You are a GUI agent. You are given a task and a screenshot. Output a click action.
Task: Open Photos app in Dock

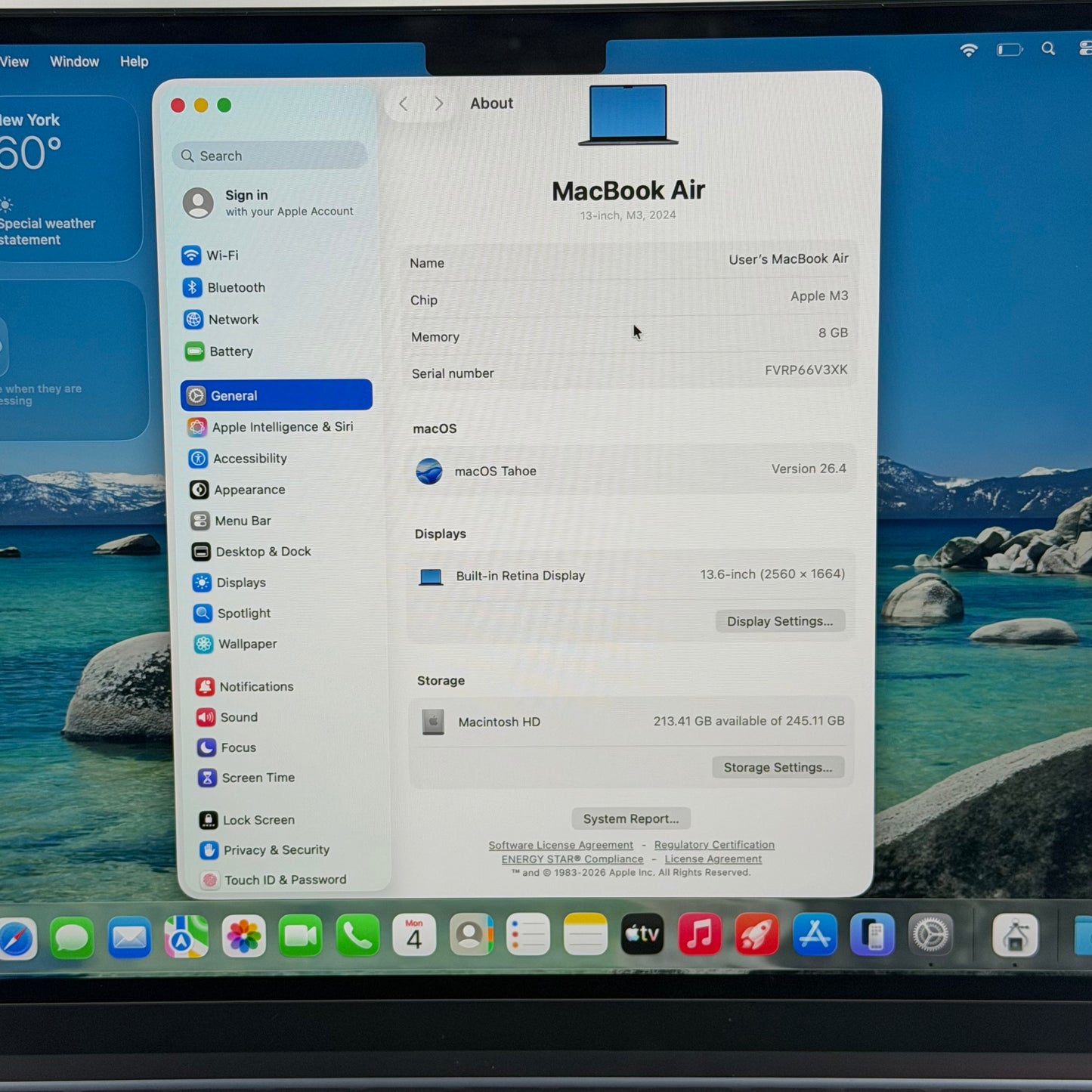point(243,937)
